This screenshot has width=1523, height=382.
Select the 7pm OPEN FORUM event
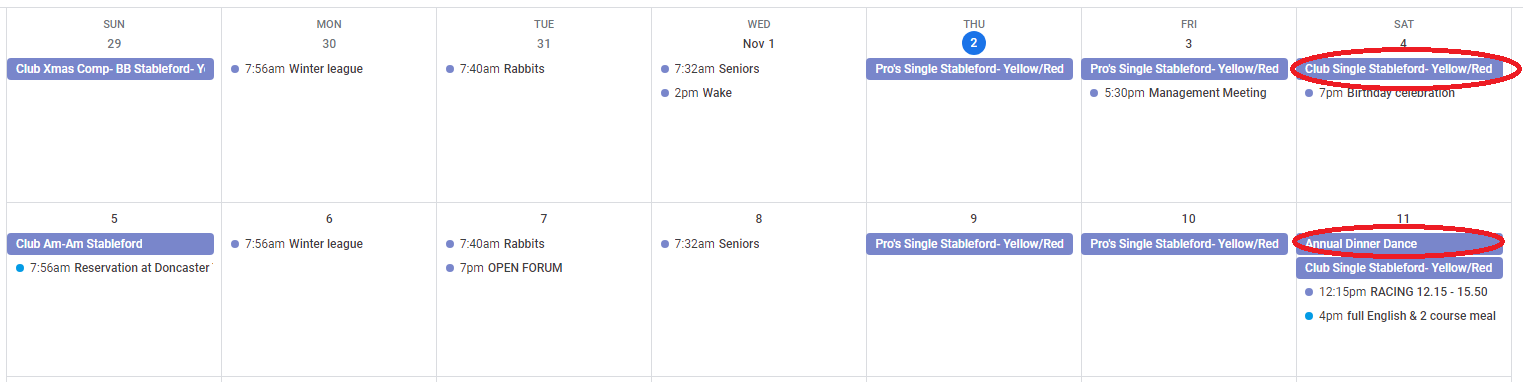pos(504,268)
